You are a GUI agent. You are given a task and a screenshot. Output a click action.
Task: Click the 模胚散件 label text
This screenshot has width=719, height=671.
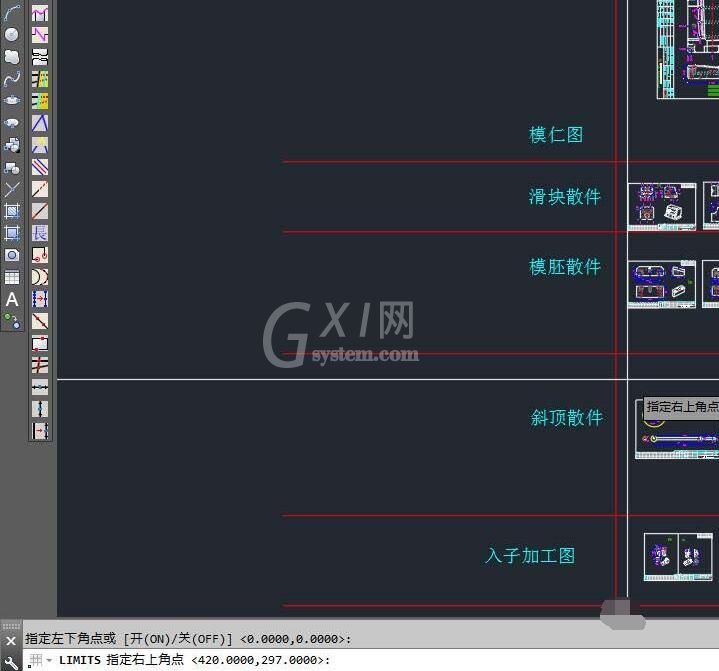click(x=565, y=267)
